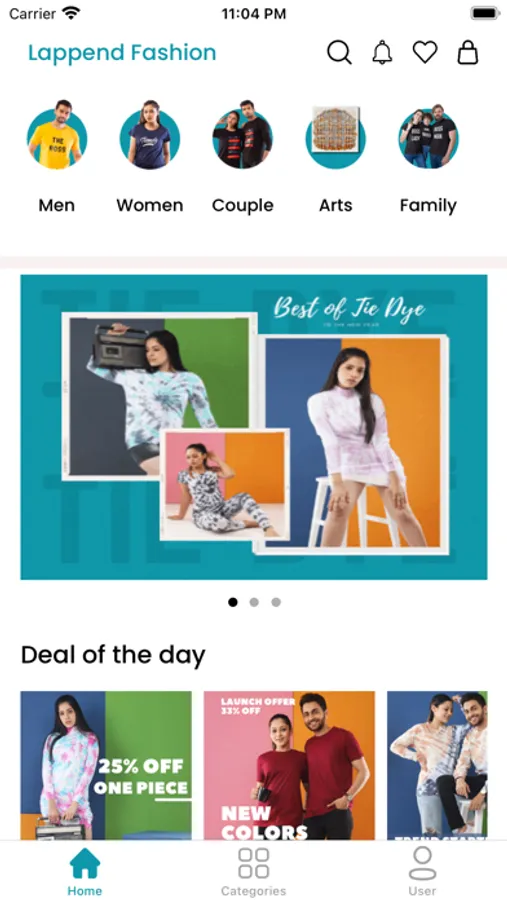Open the couple tie dye deal card
The height and width of the screenshot is (900, 507).
click(437, 766)
